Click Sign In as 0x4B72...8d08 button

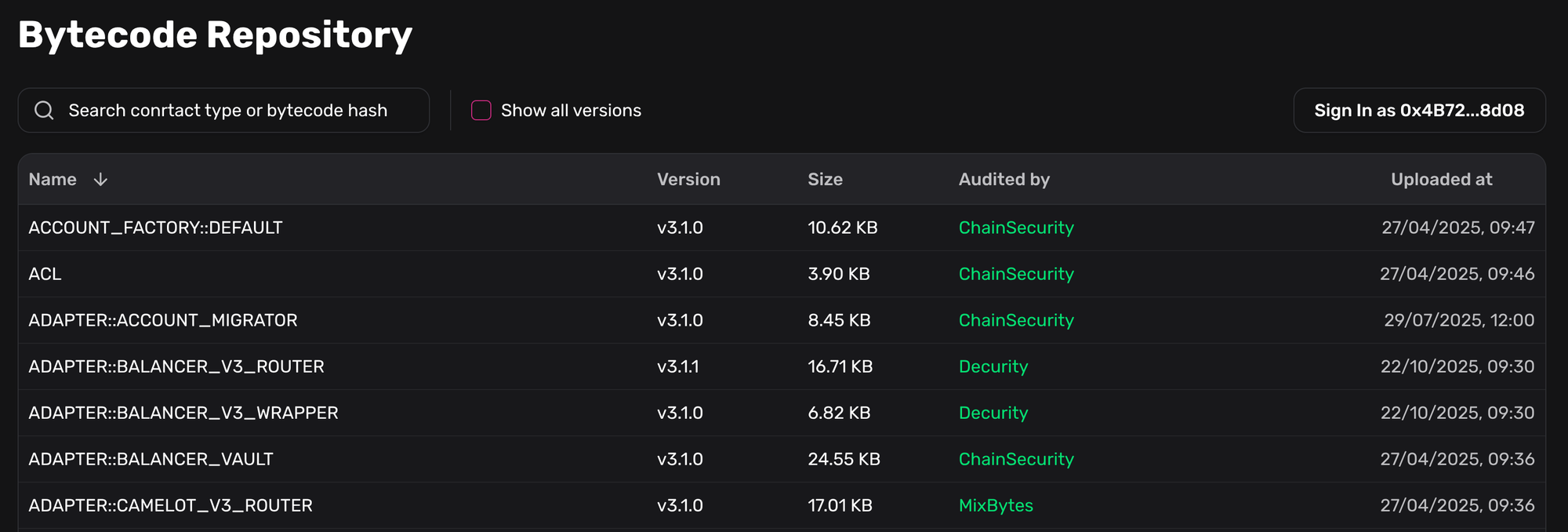point(1418,111)
